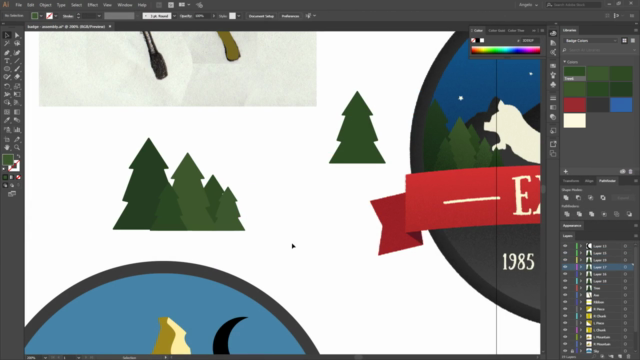Toggle visibility of the L Mountain layer
This screenshot has height=360, width=640.
(565, 337)
